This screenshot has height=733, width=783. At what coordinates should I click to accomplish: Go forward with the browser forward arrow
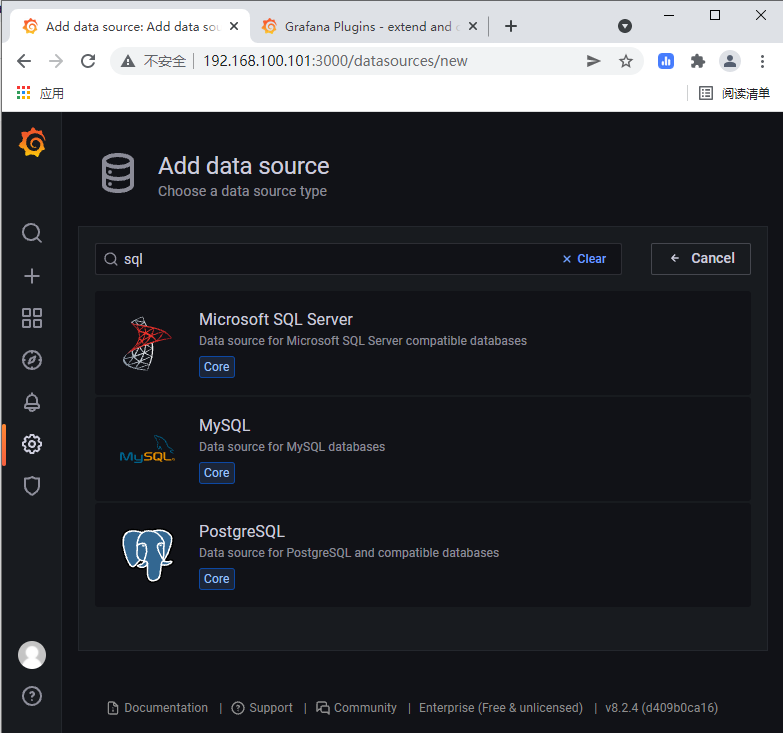[x=56, y=61]
